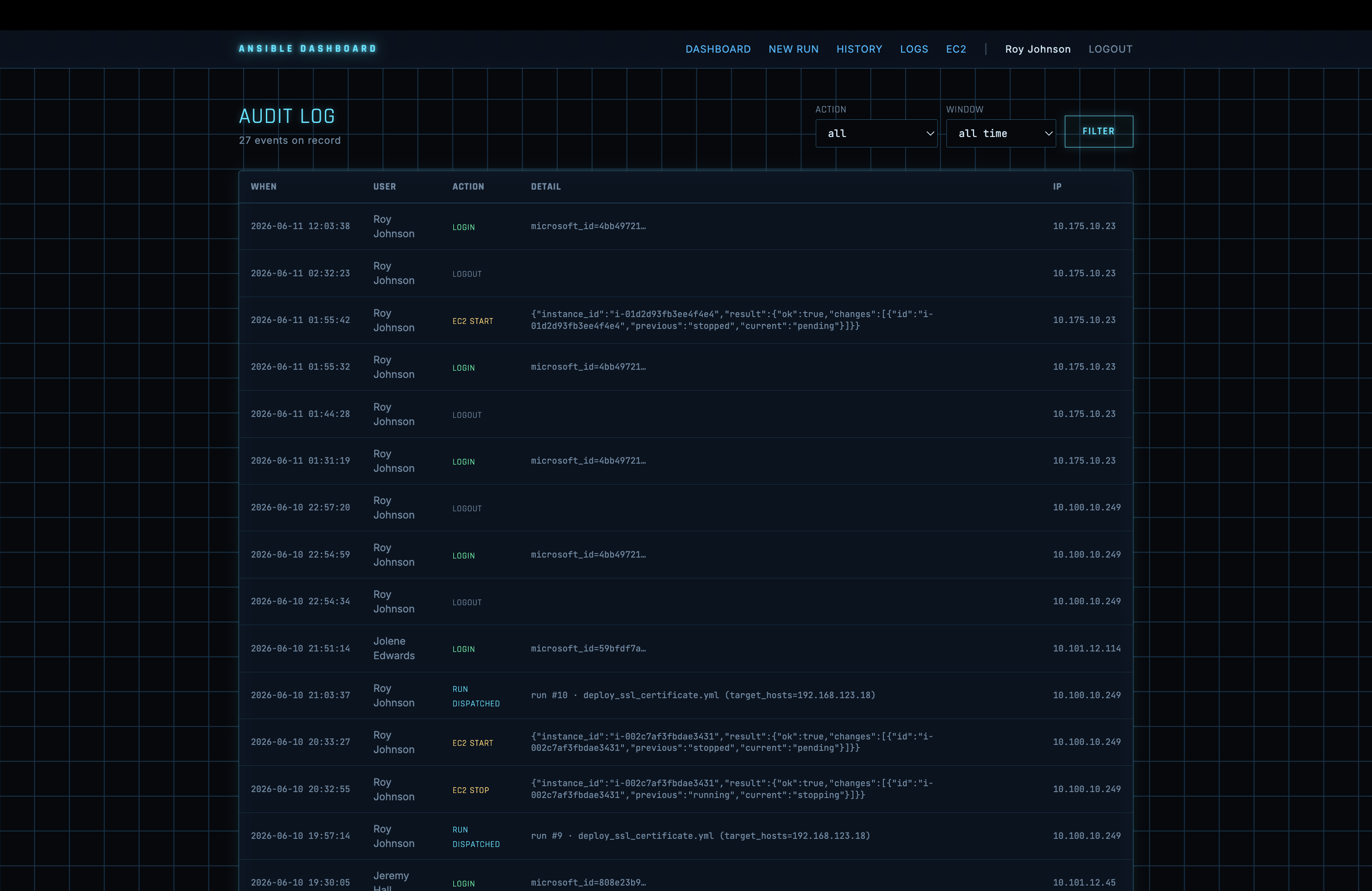Click JSON detail for instance i-01d2d93fb3ee4f4e4
1372x891 pixels.
tap(731, 320)
